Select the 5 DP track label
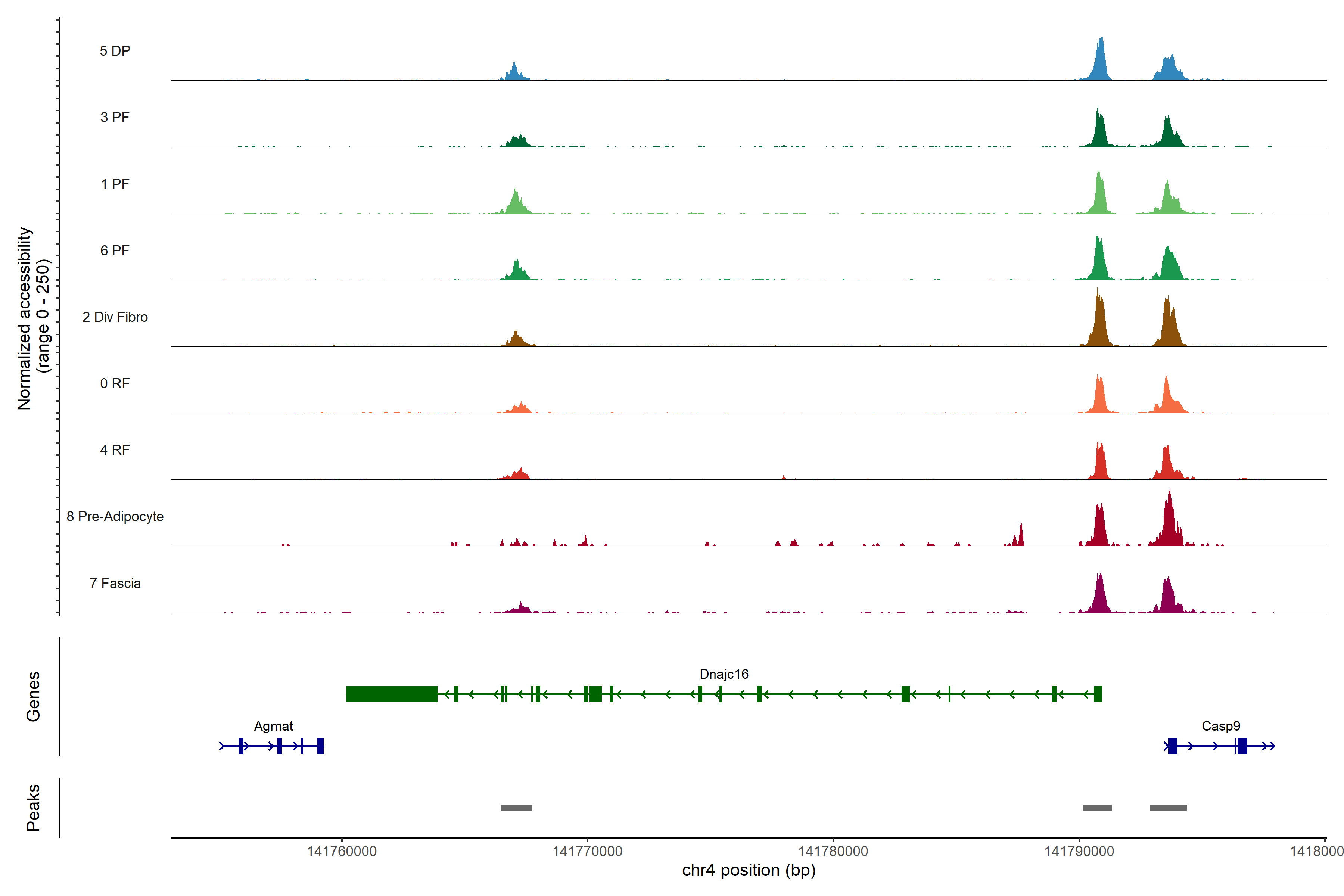The height and width of the screenshot is (896, 1344). pos(115,51)
